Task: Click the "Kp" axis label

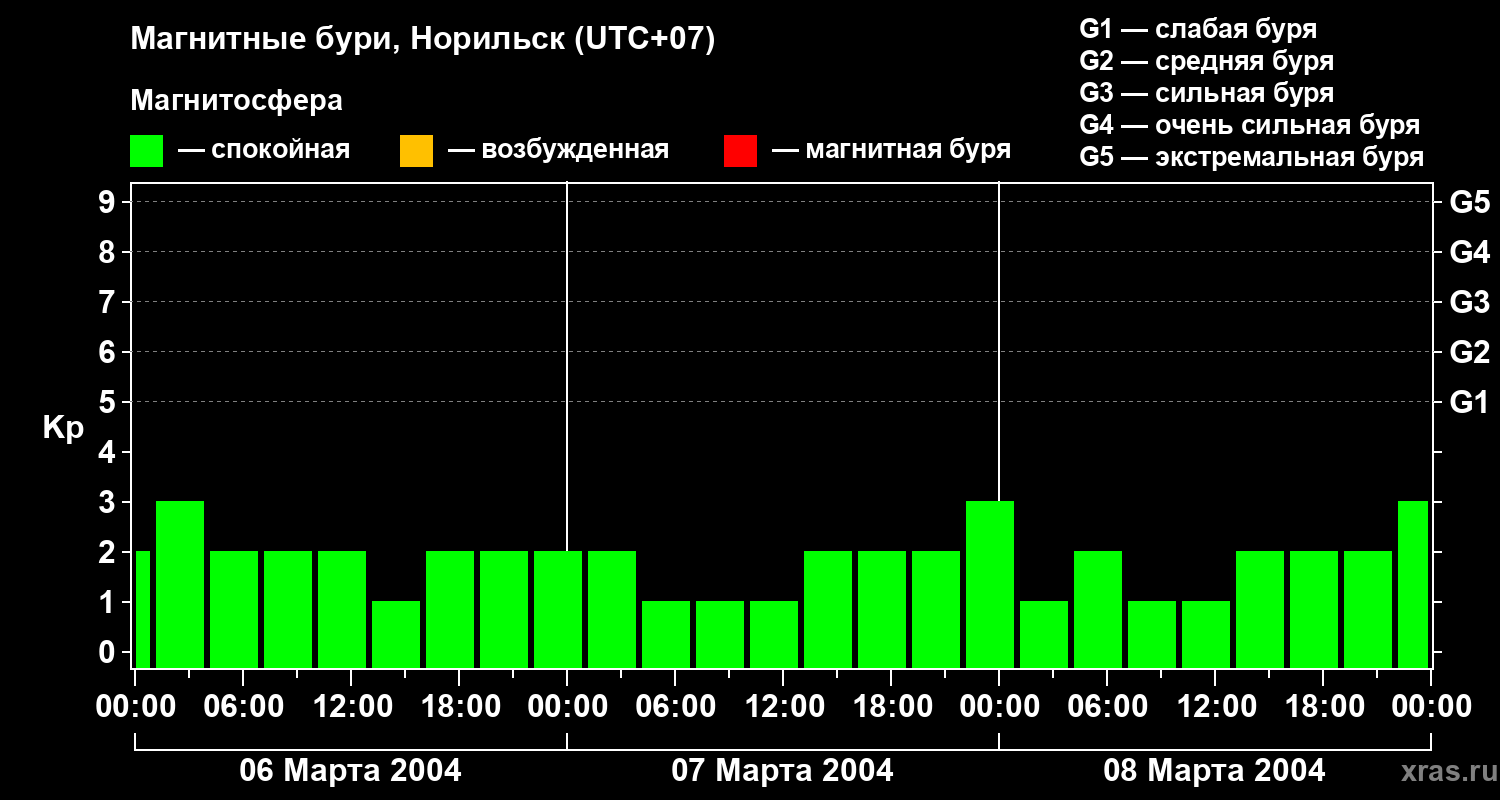Action: tap(63, 427)
